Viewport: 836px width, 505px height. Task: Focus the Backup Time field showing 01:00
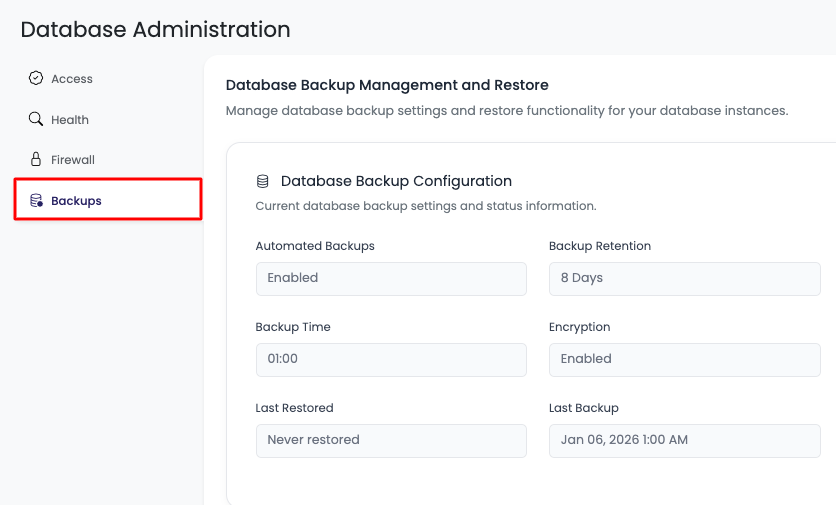(391, 359)
